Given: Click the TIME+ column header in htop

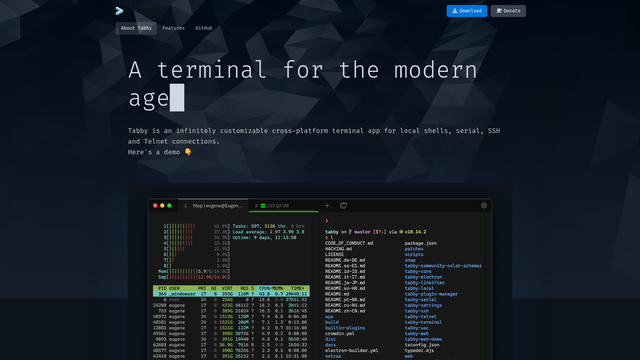Looking at the screenshot, I should 298,288.
